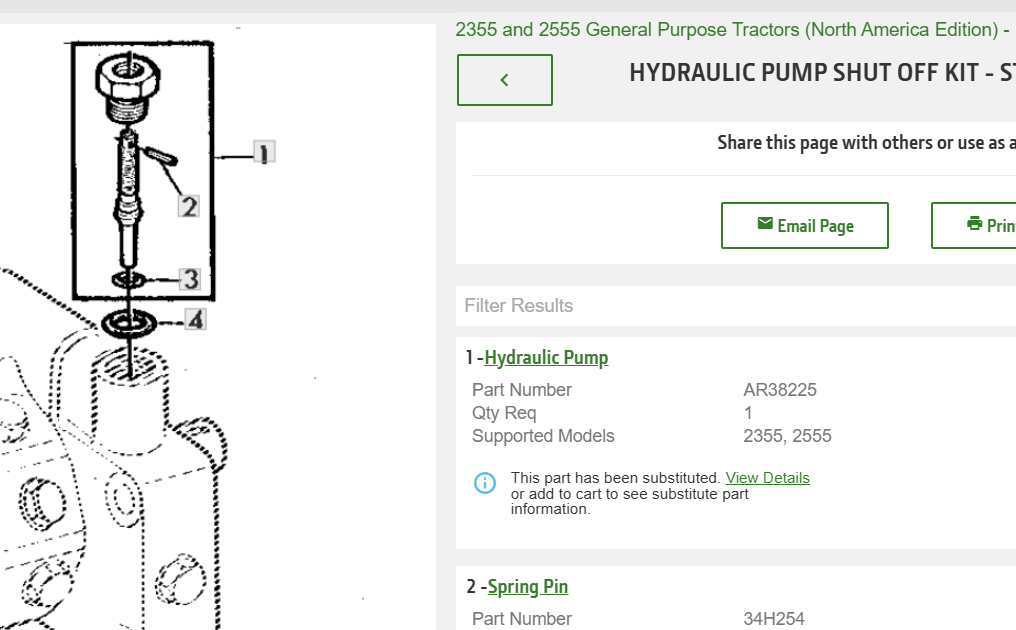Click the Email Page button

coord(805,226)
